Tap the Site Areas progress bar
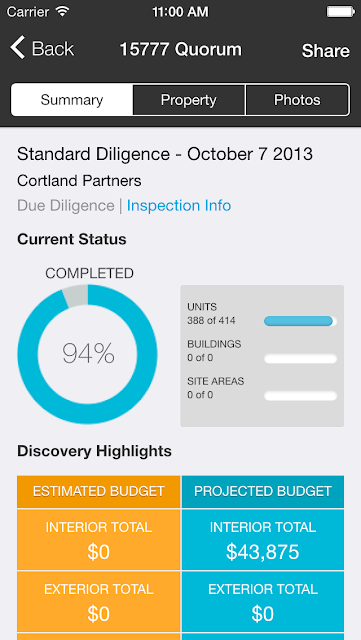The height and width of the screenshot is (640, 361). (x=301, y=396)
